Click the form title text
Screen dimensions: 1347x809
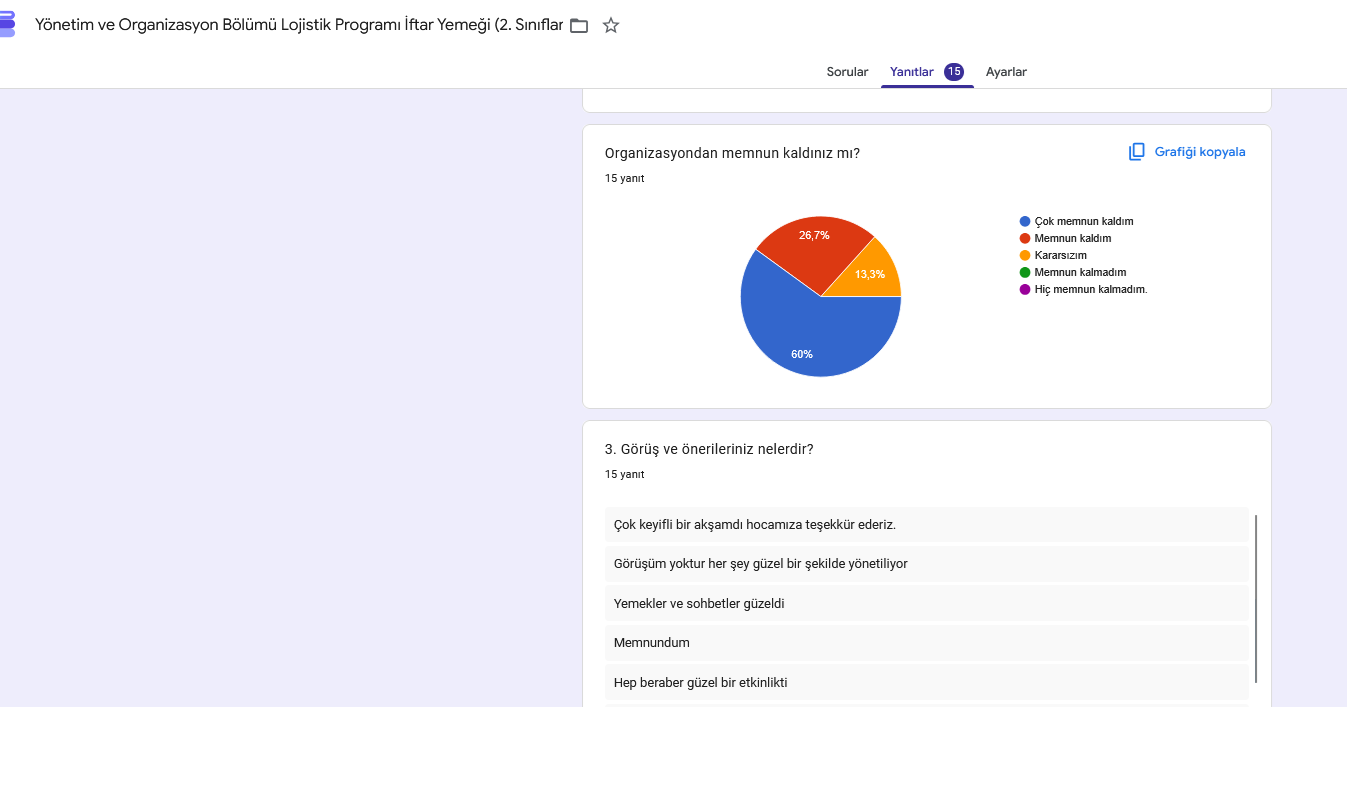(299, 25)
